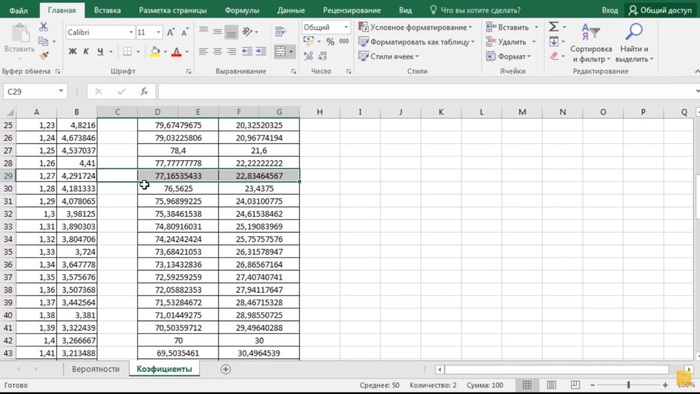The width and height of the screenshot is (700, 394).
Task: Add a new sheet plus icon
Action: (x=225, y=369)
